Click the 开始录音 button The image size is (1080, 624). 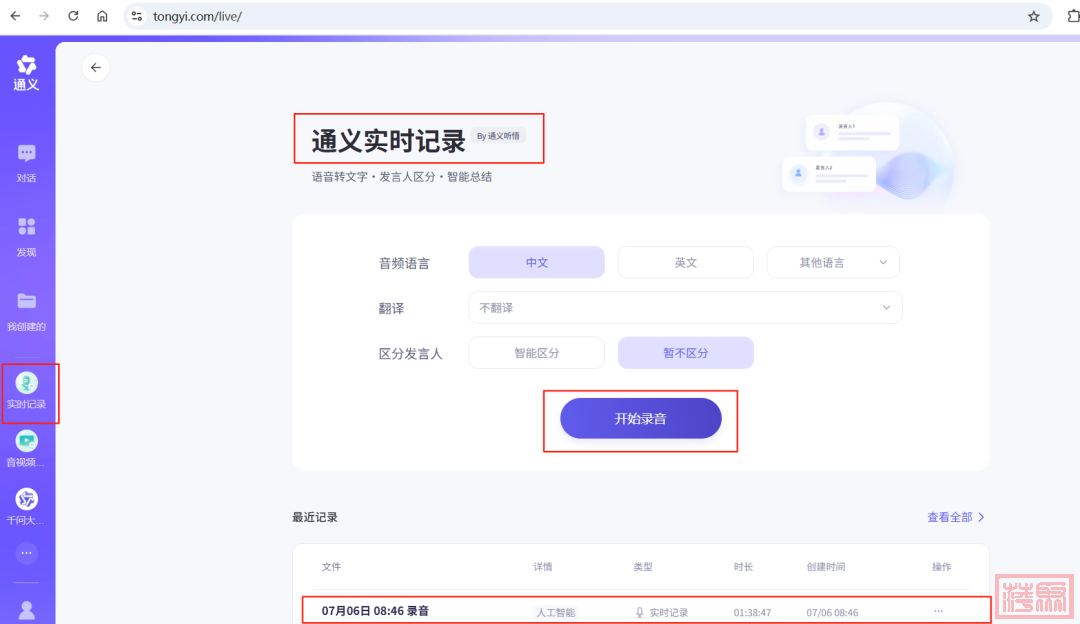640,418
